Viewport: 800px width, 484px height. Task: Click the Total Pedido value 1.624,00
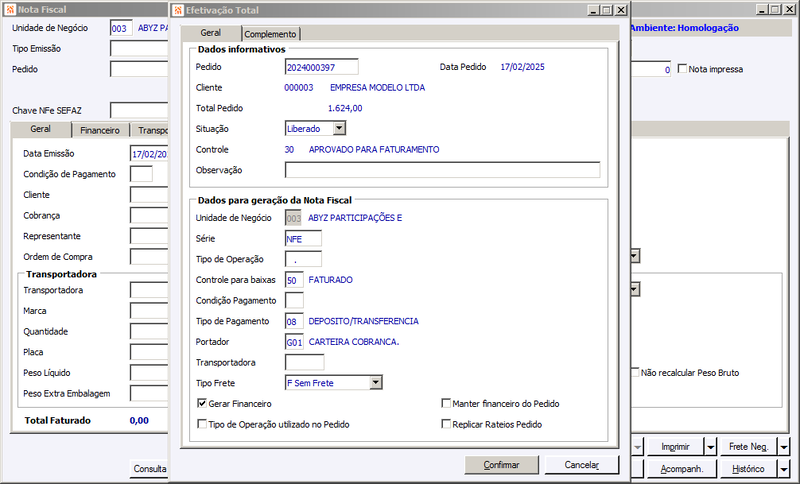tap(345, 108)
